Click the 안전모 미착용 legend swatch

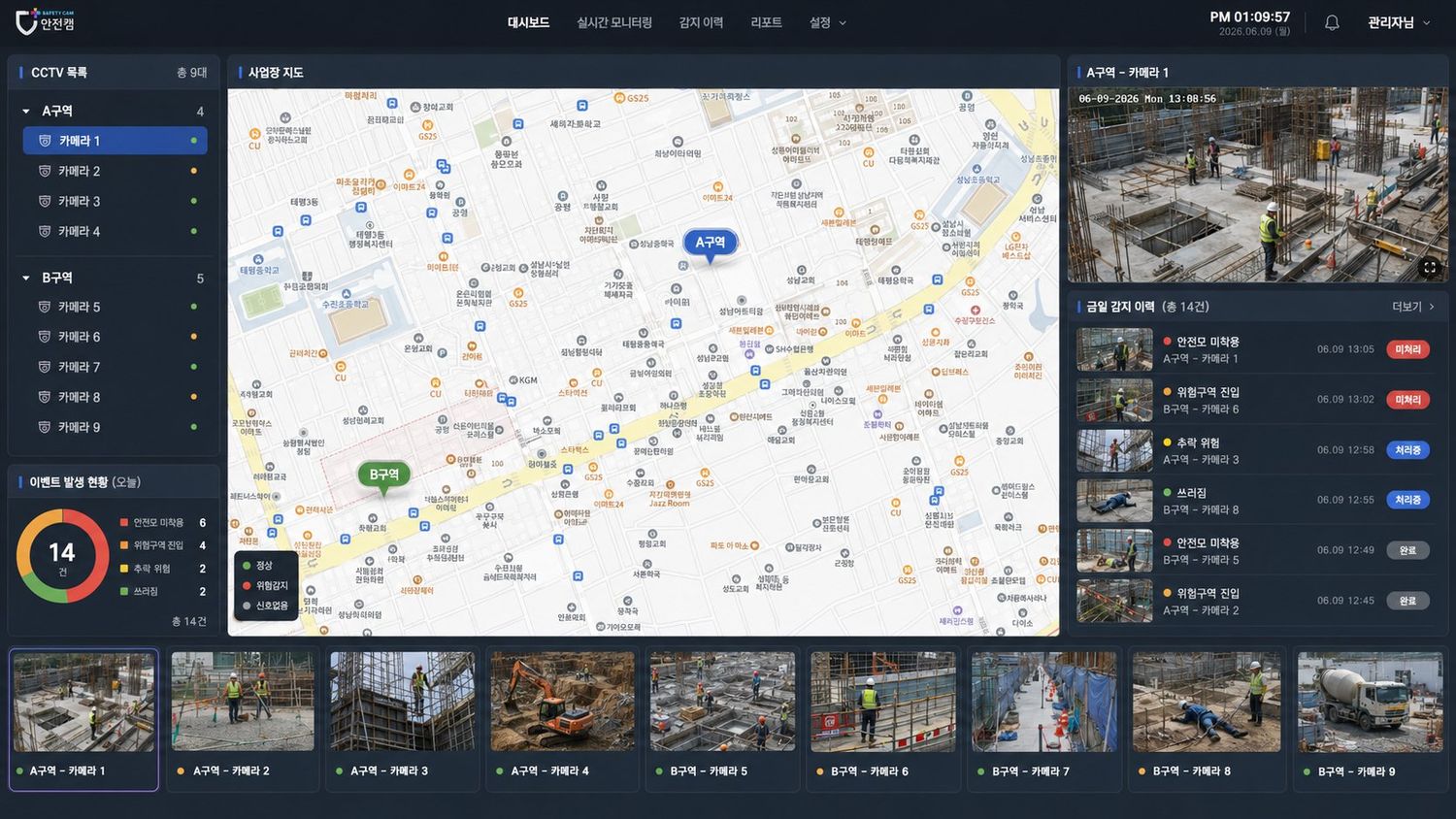pyautogui.click(x=124, y=522)
